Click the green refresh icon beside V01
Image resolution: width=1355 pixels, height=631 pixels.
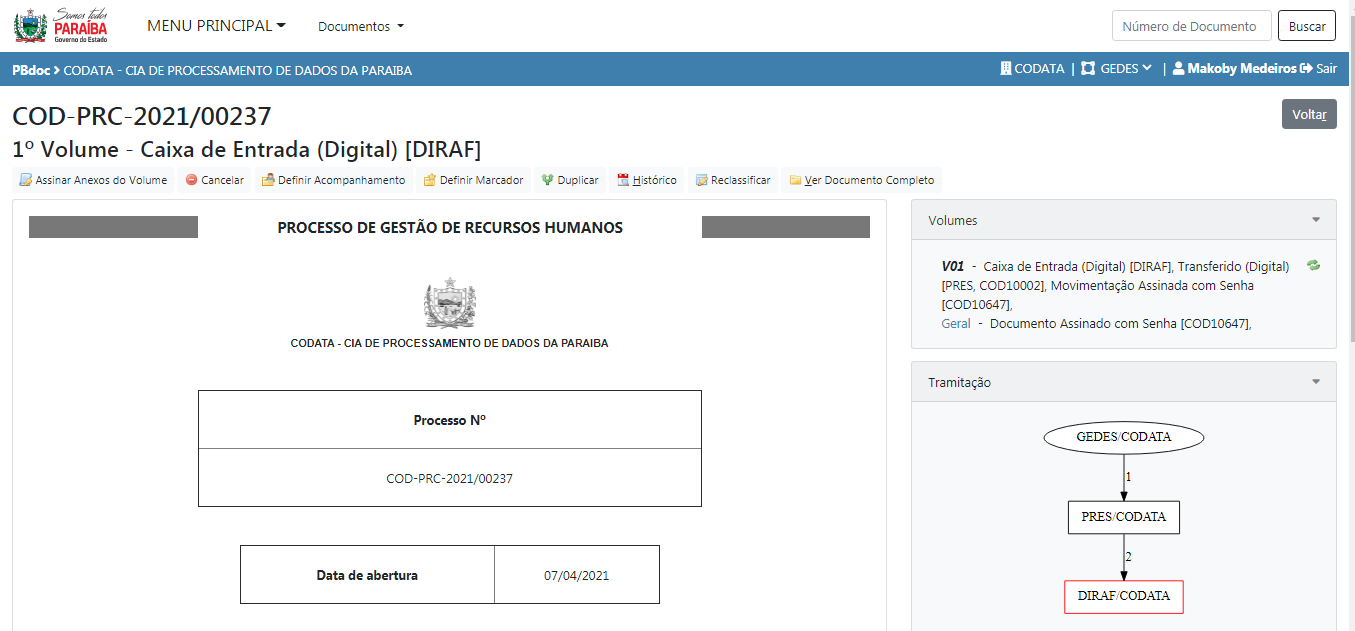pyautogui.click(x=1313, y=266)
